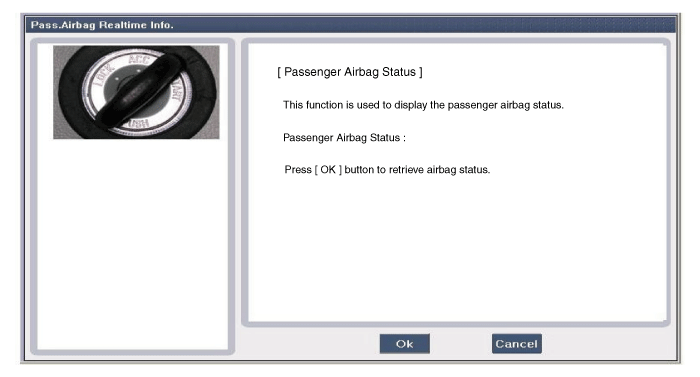Click the empty area under the ignition photo
Viewport: 700px width, 377px height.
click(133, 243)
